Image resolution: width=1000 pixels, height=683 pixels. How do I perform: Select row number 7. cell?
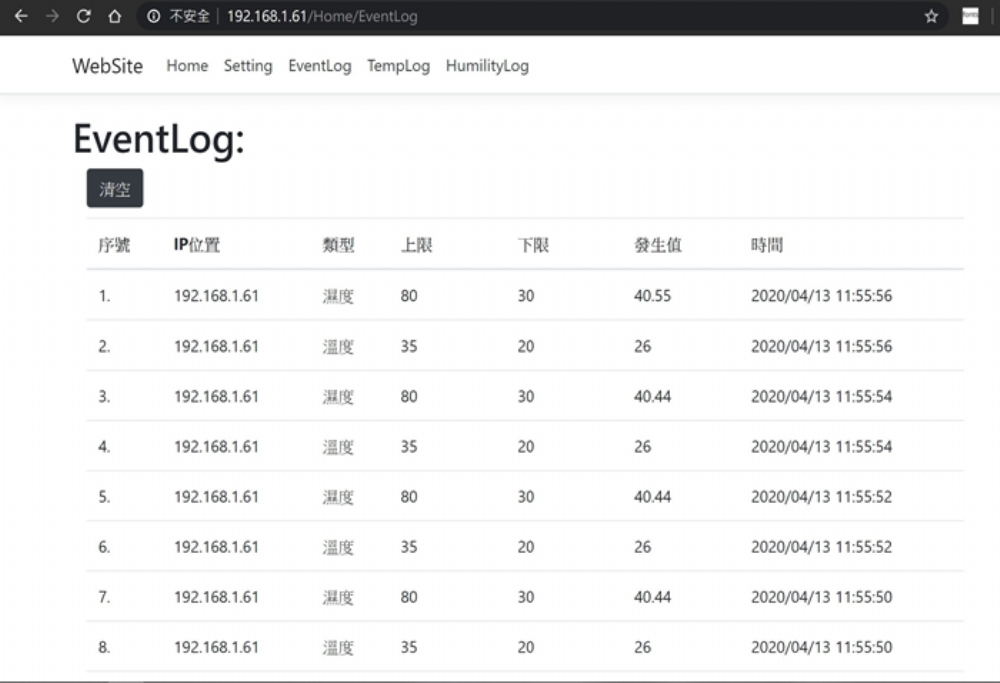click(104, 597)
